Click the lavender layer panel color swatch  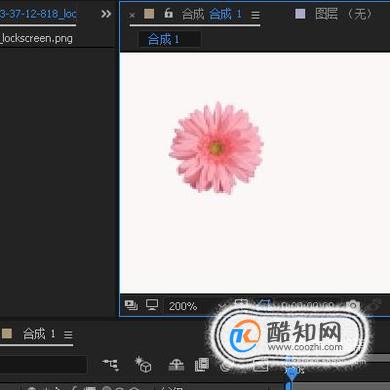(x=300, y=14)
